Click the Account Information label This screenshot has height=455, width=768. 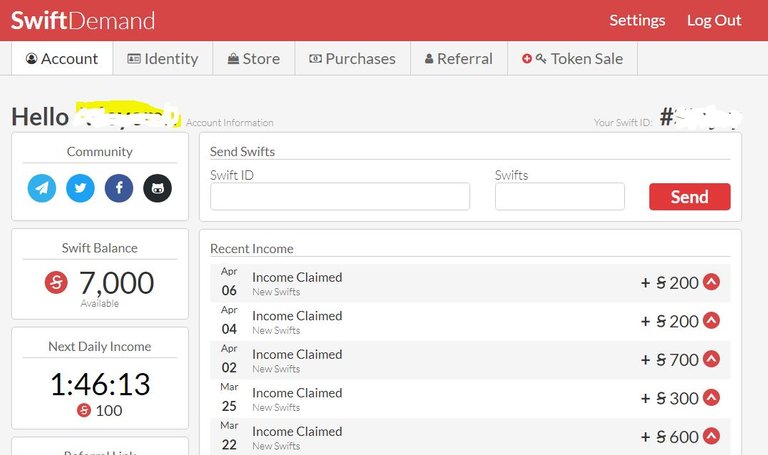pyautogui.click(x=230, y=122)
